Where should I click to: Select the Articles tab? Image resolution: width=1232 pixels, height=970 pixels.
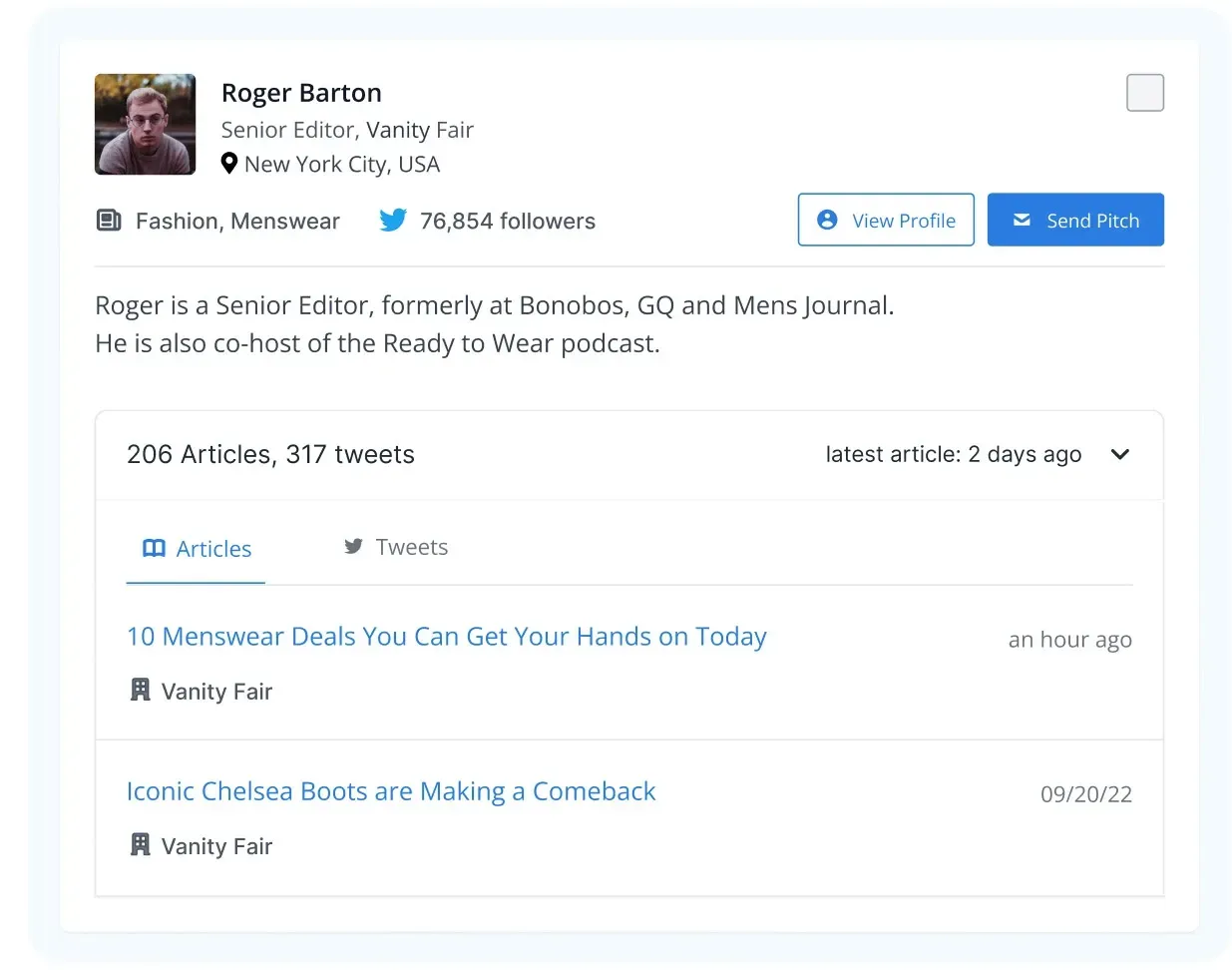click(x=197, y=549)
